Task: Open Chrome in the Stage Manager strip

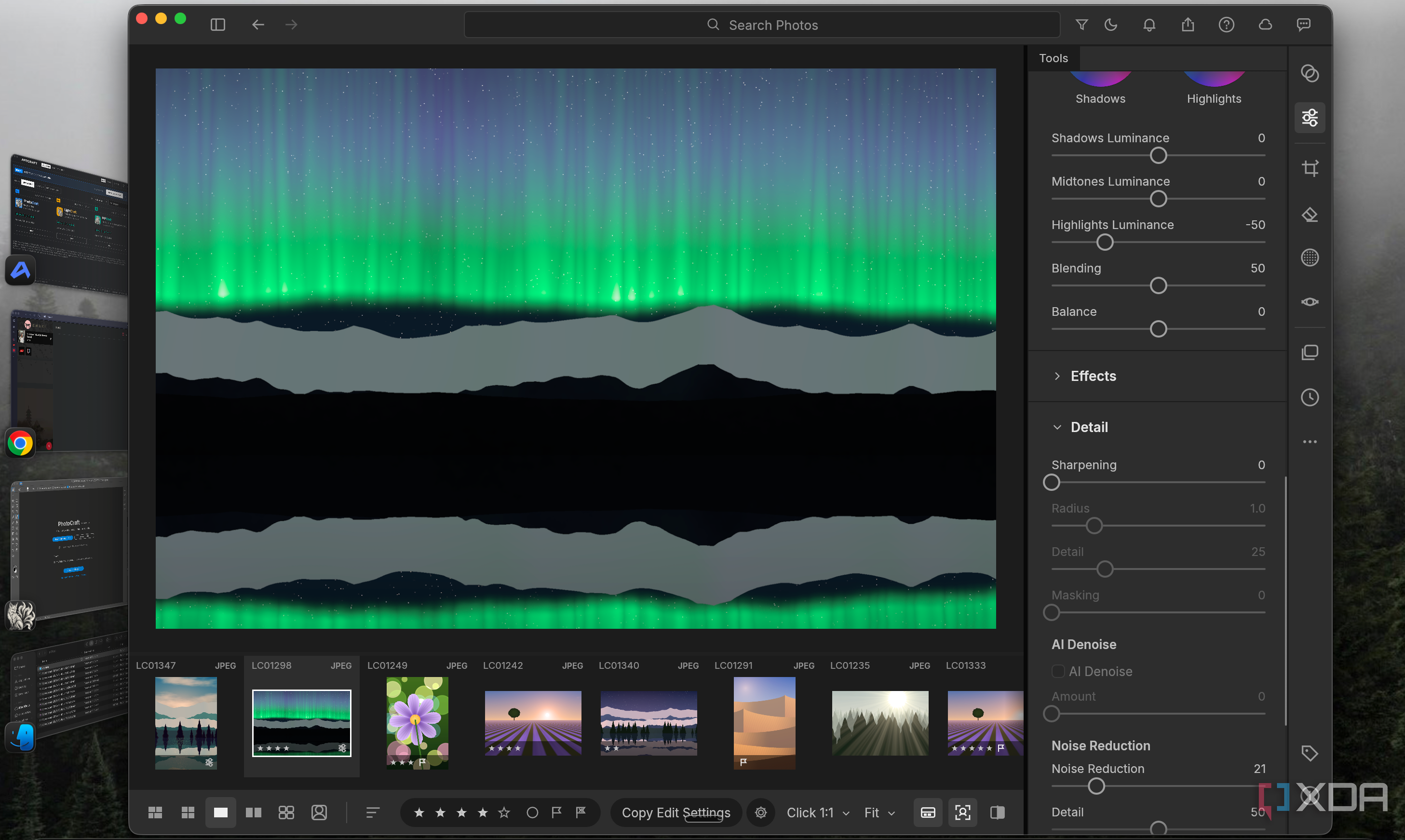Action: click(20, 443)
